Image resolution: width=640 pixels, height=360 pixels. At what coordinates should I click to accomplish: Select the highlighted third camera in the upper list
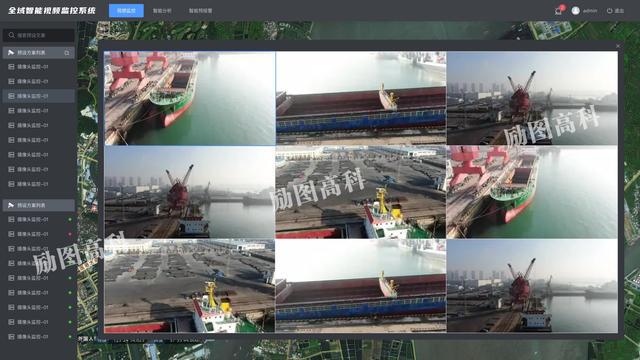point(39,96)
